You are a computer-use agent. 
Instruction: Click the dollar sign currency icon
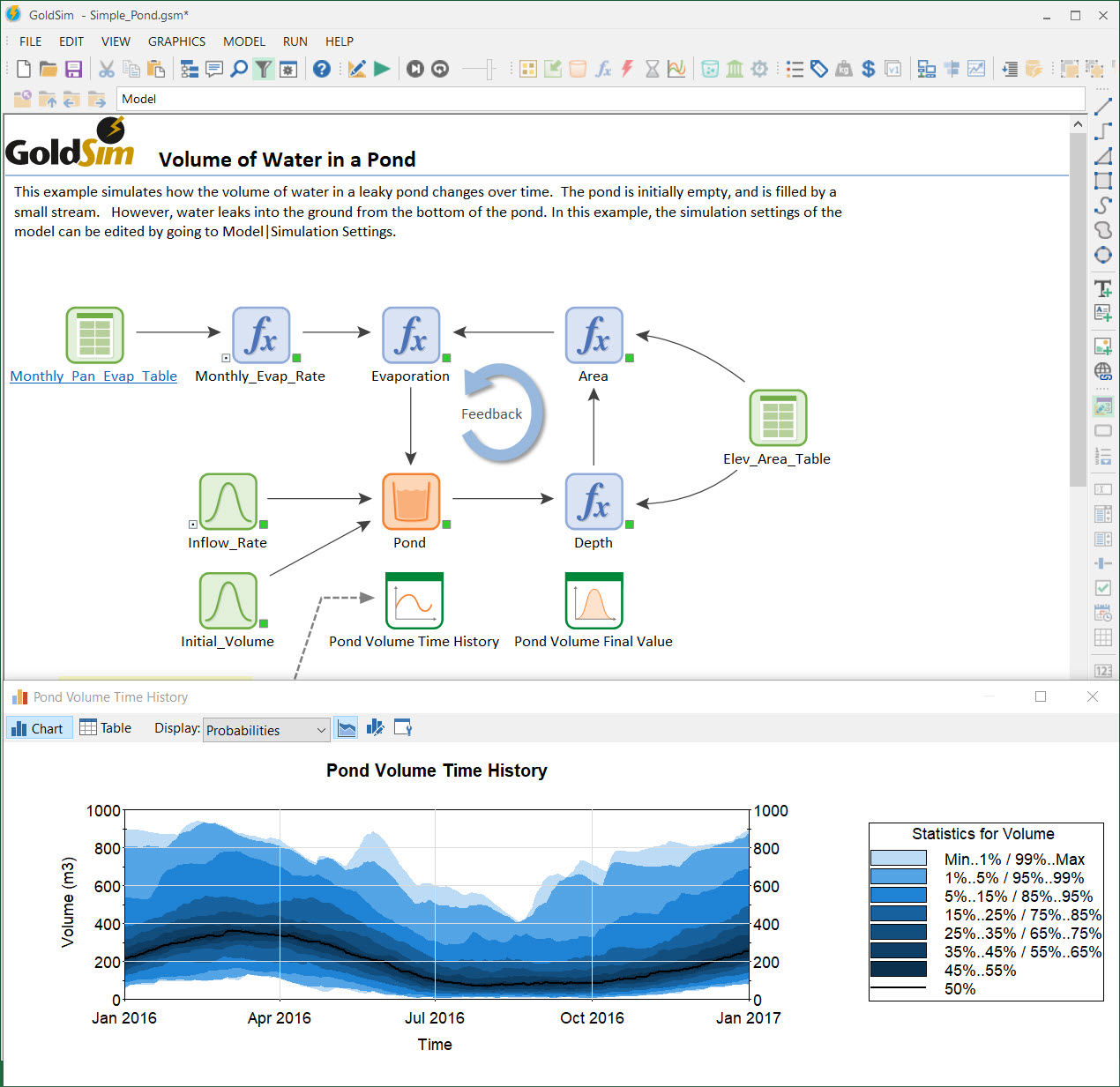pyautogui.click(x=869, y=69)
